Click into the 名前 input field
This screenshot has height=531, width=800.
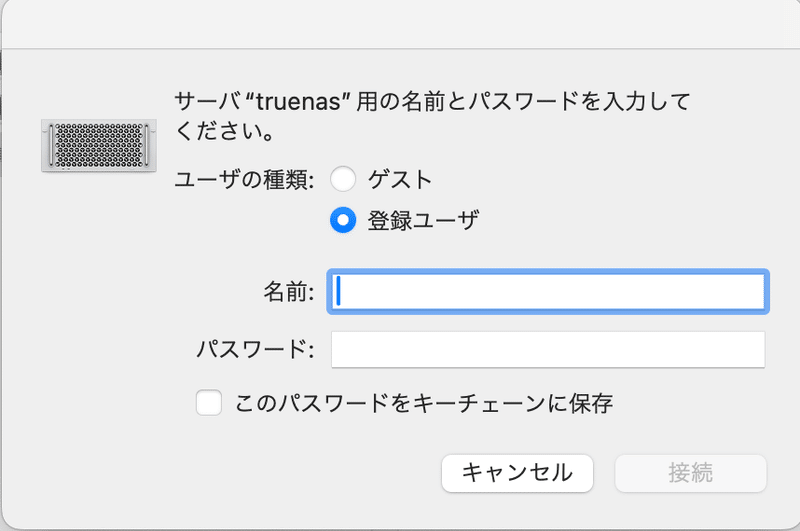click(550, 291)
